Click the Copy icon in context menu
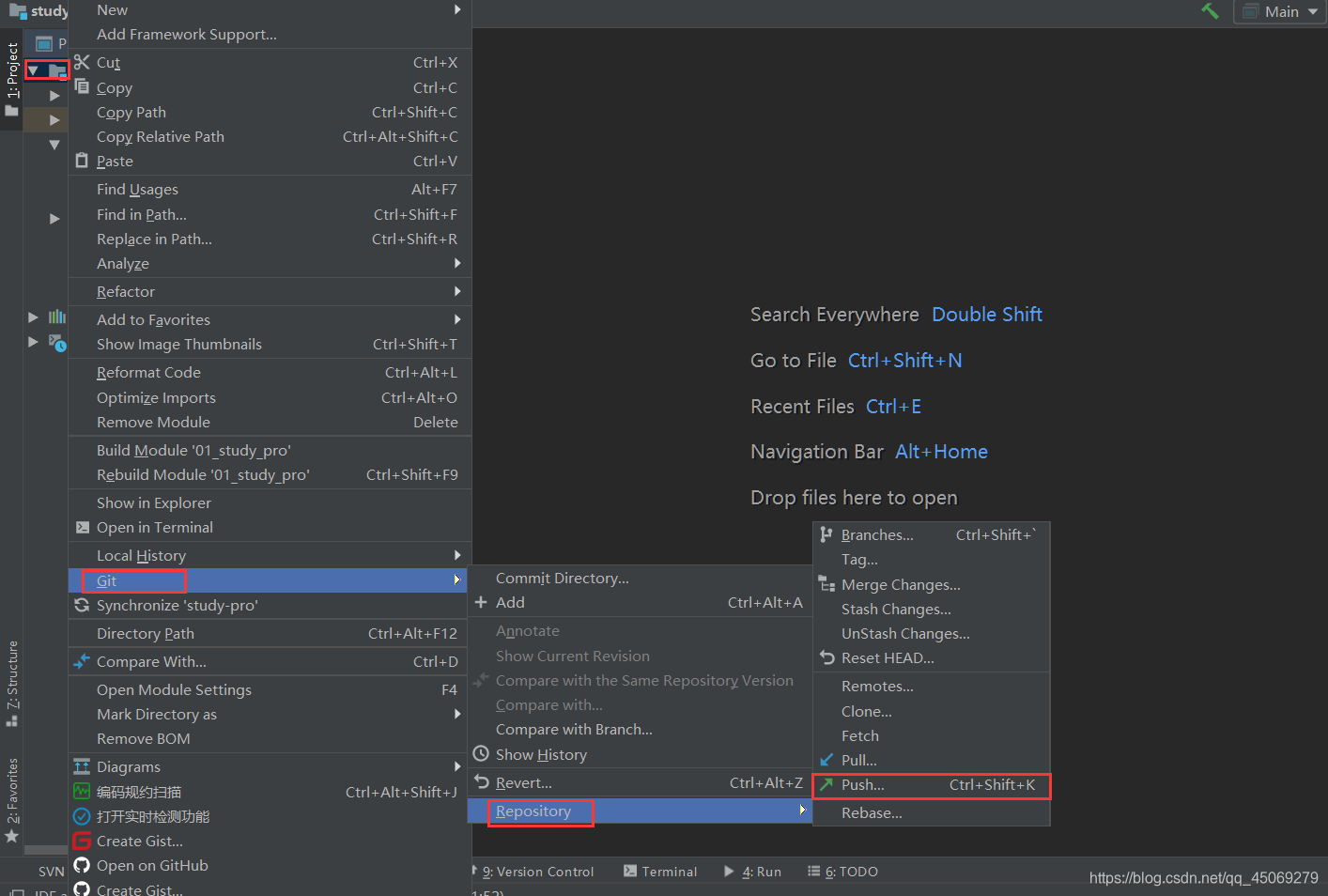This screenshot has width=1328, height=896. point(82,86)
